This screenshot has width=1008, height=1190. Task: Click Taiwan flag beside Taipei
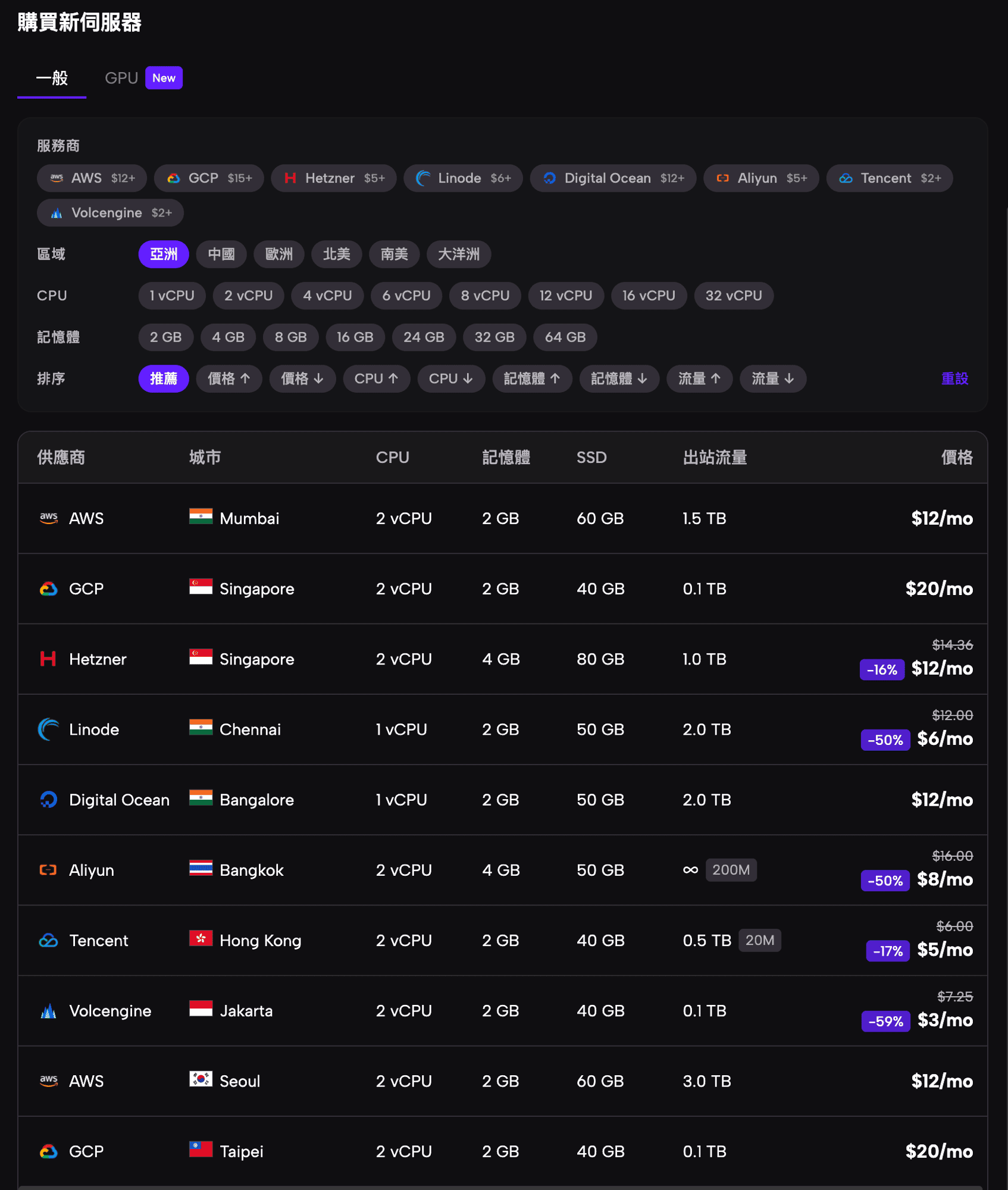(201, 1149)
